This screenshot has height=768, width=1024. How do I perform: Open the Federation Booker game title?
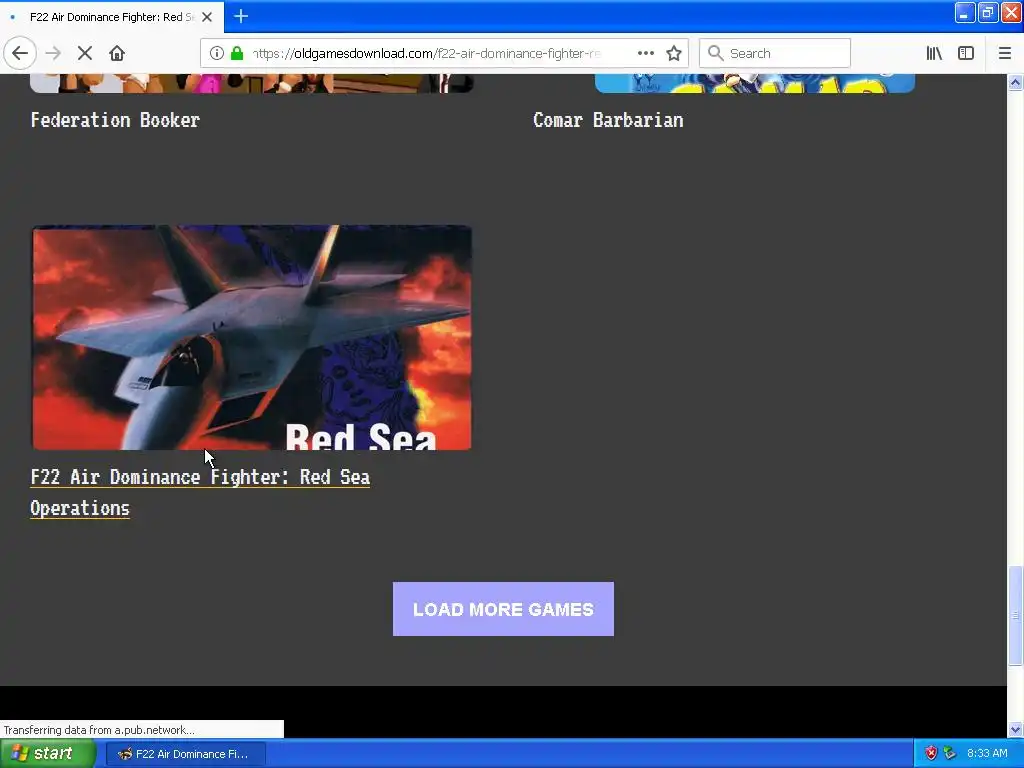[x=115, y=120]
